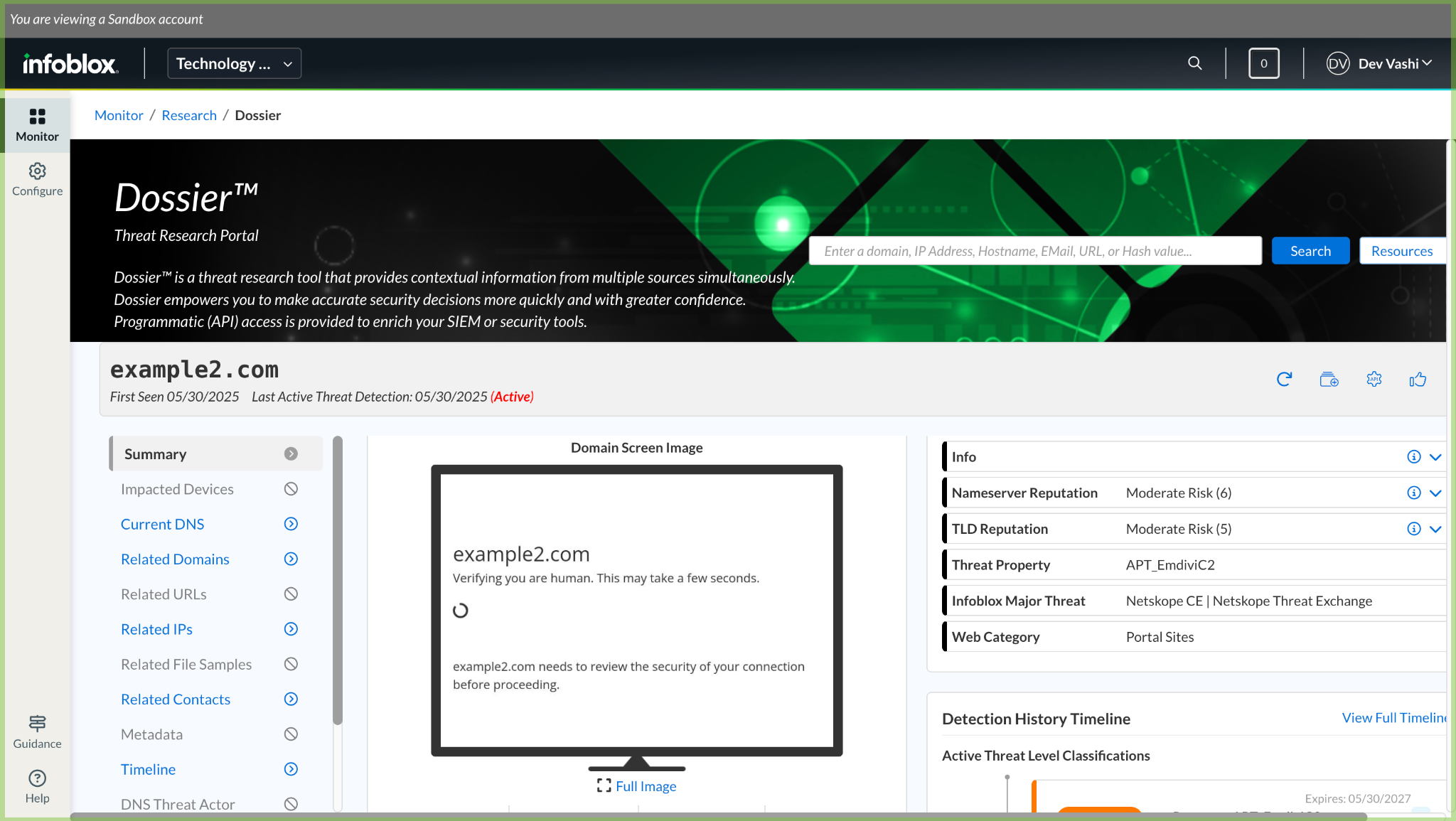Image resolution: width=1456 pixels, height=821 pixels.
Task: Expand the Info row chevron
Action: (x=1435, y=457)
